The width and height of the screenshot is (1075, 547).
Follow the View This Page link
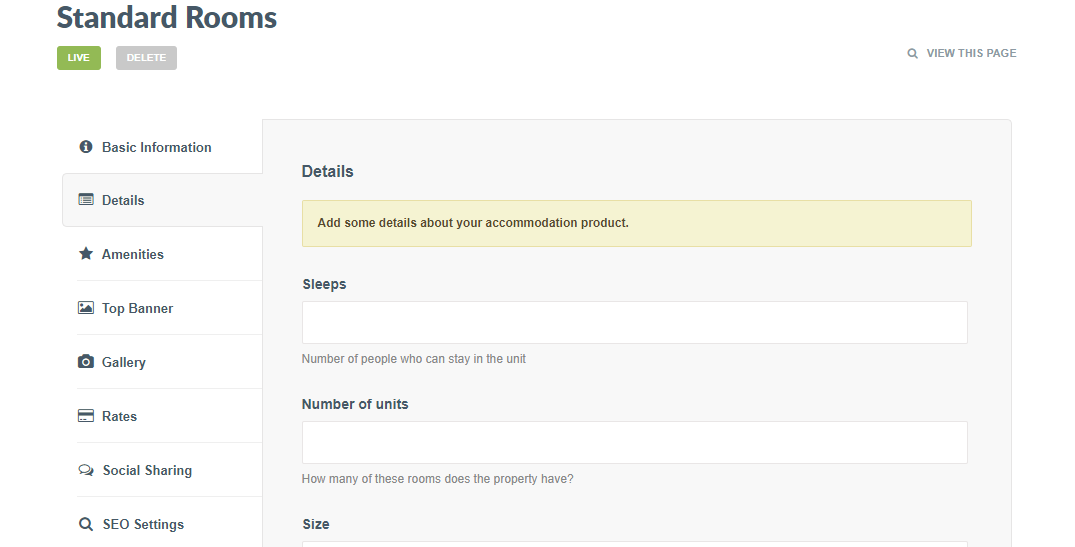(x=971, y=53)
